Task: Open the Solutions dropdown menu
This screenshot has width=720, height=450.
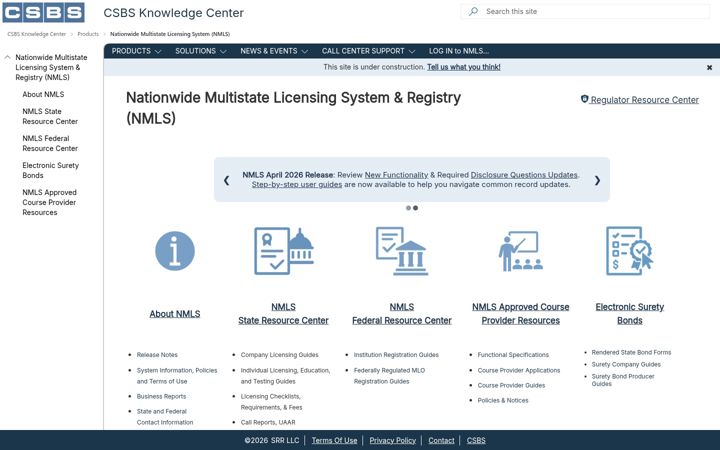Action: click(201, 51)
